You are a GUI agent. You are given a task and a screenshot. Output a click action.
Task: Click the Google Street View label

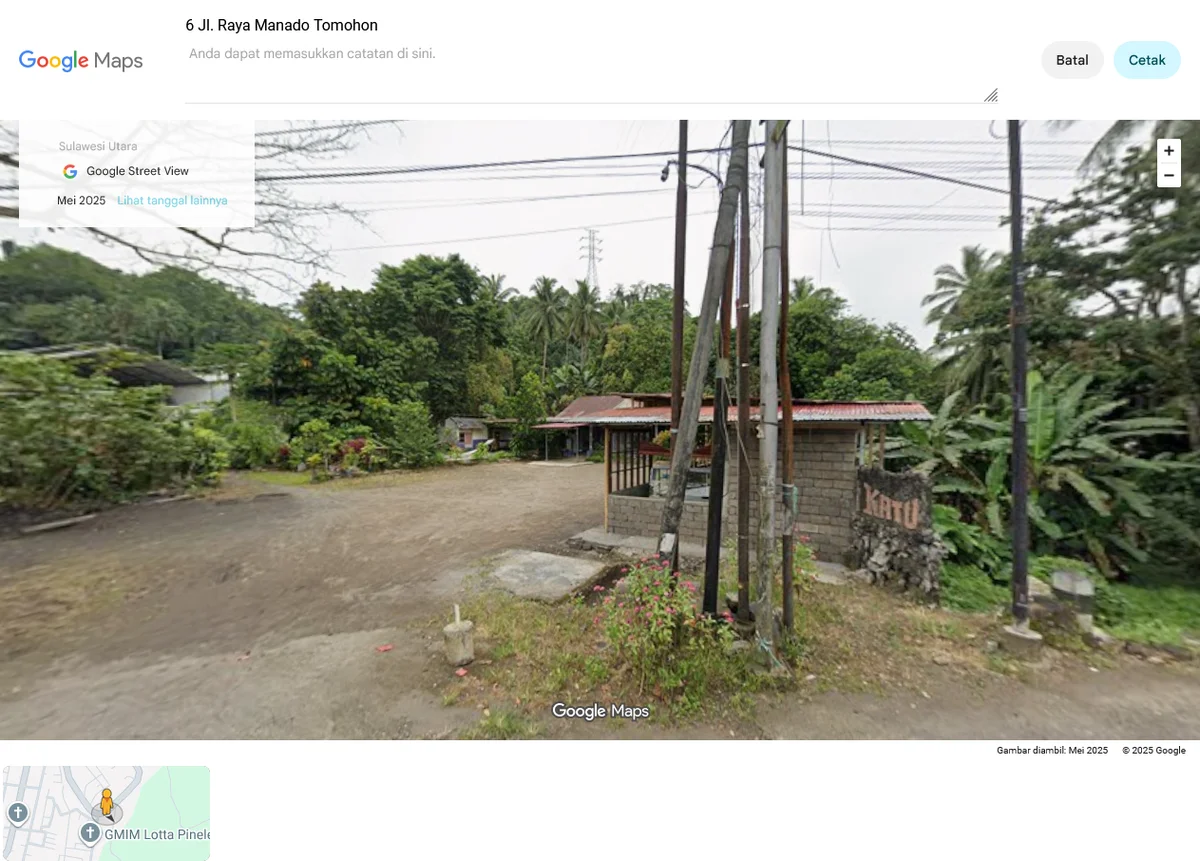tap(137, 171)
